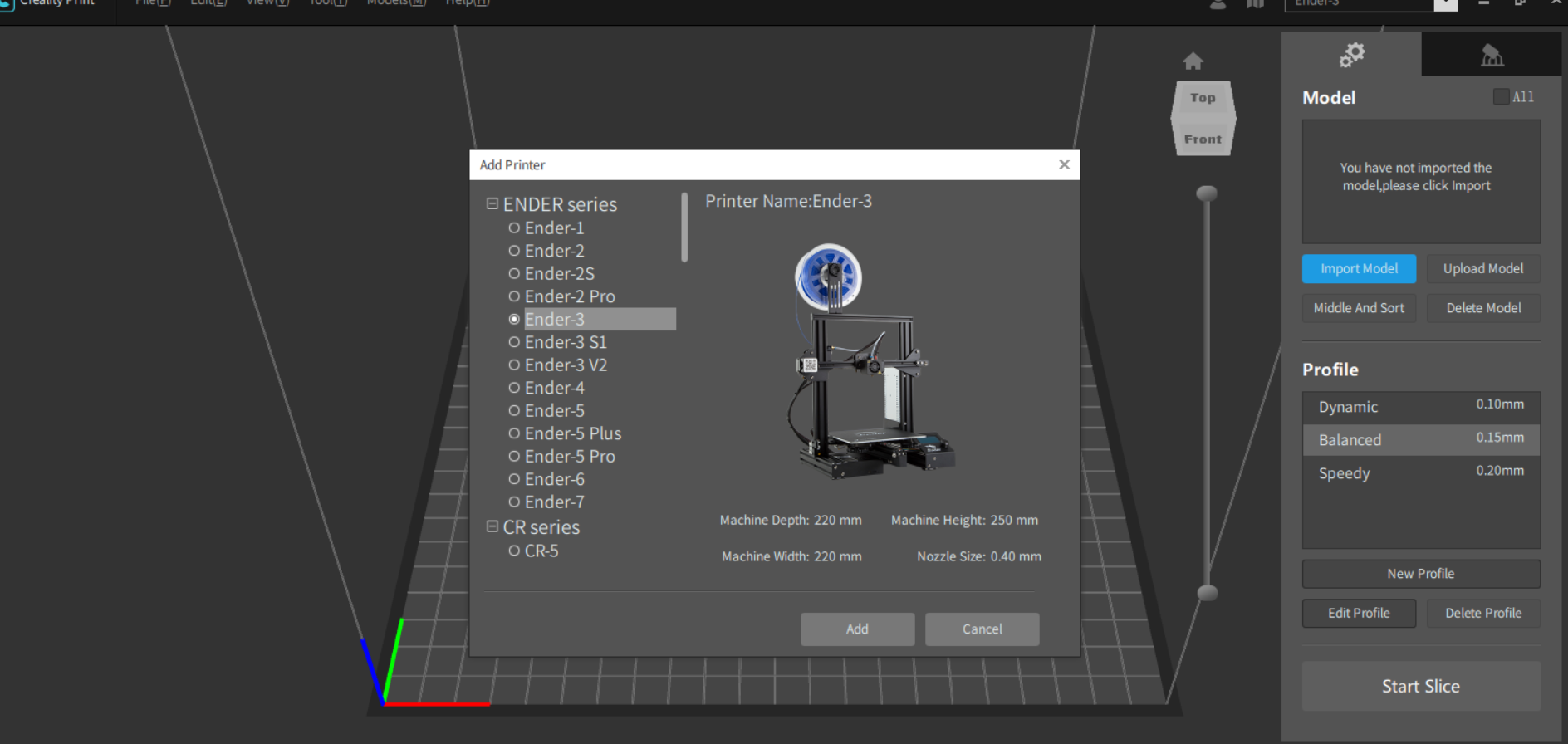The height and width of the screenshot is (744, 1568).
Task: Switch to Front face of view cube
Action: click(x=1203, y=139)
